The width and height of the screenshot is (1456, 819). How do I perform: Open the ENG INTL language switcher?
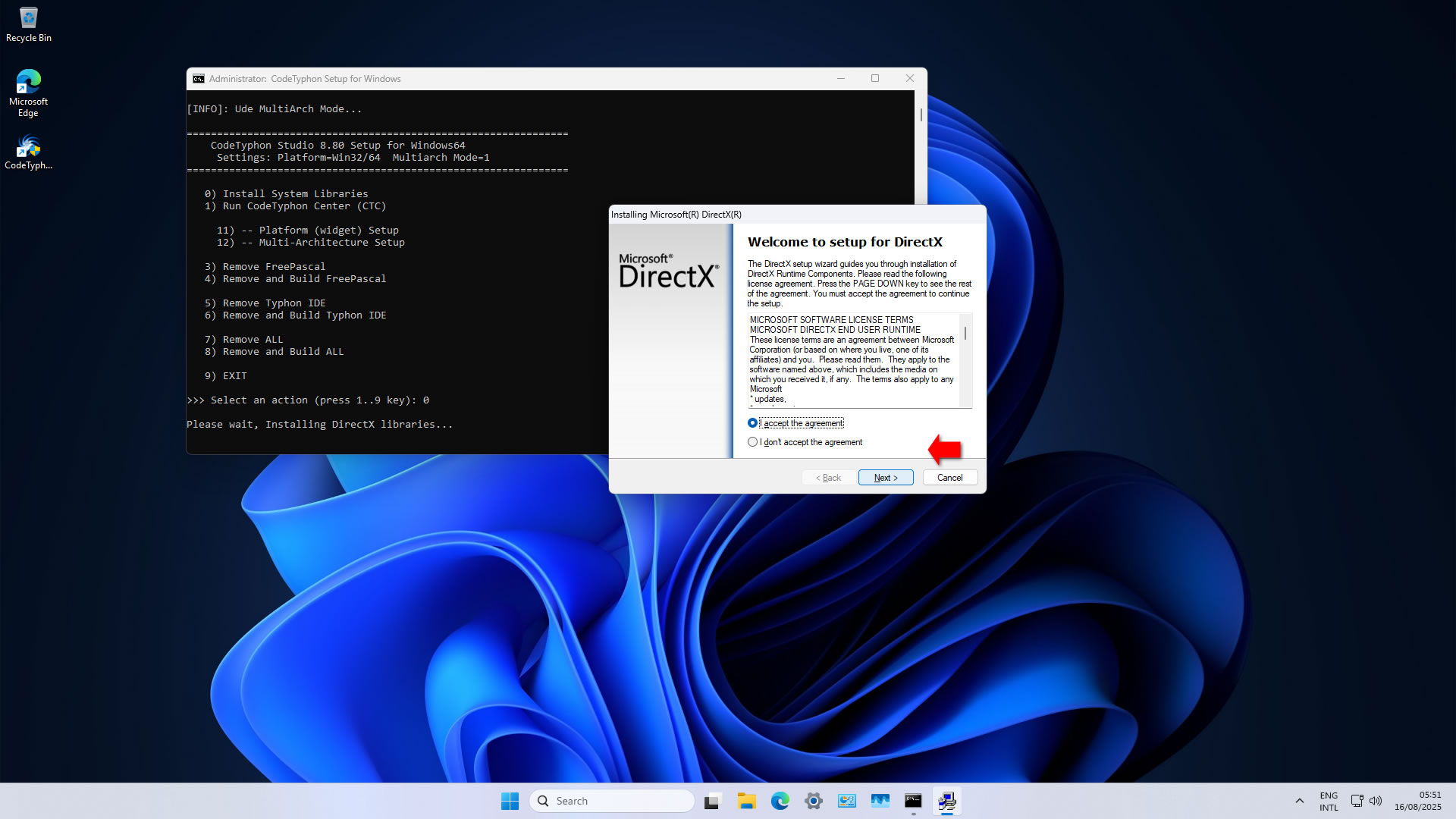(1329, 802)
